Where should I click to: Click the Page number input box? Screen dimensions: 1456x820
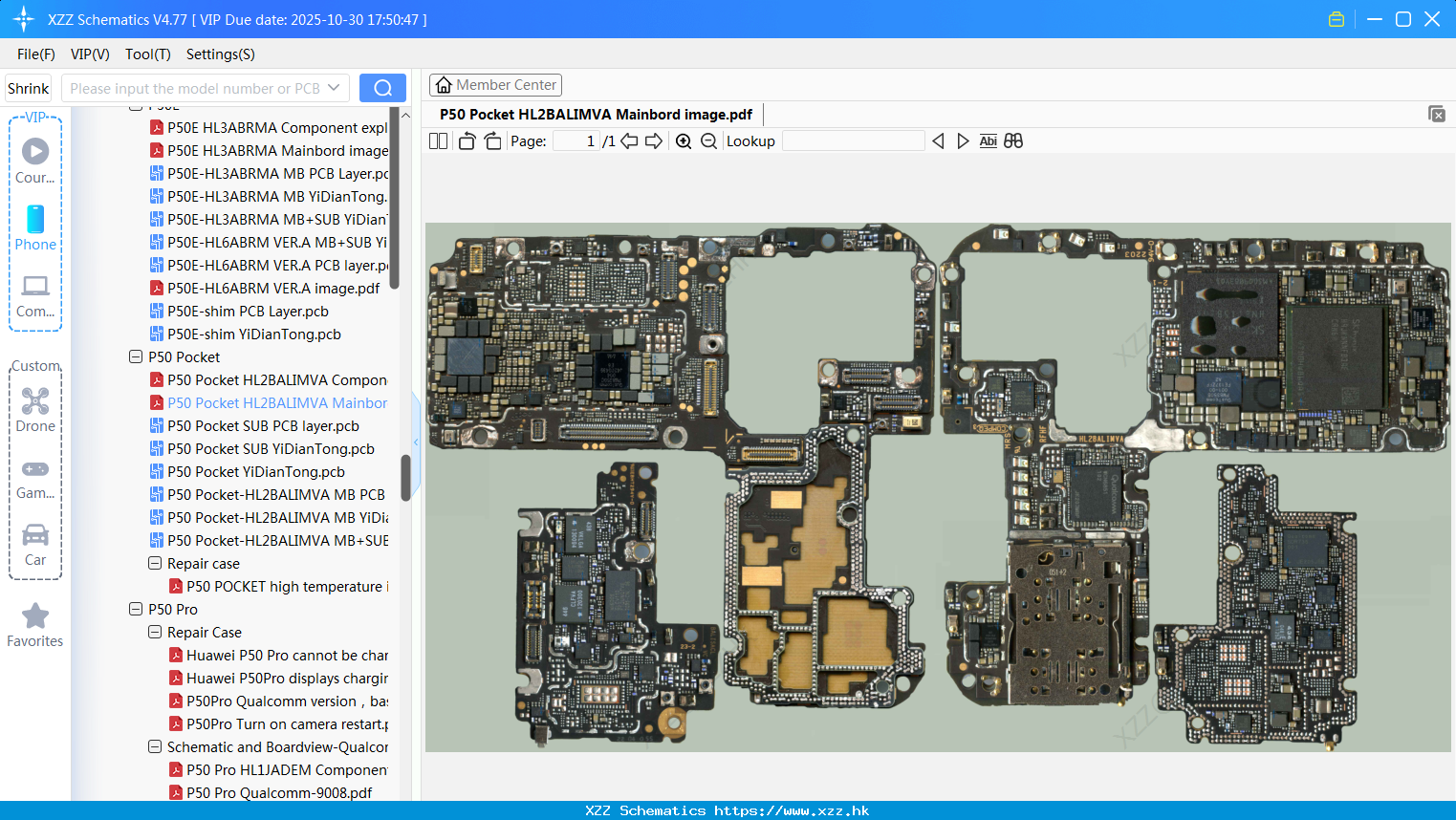point(576,141)
